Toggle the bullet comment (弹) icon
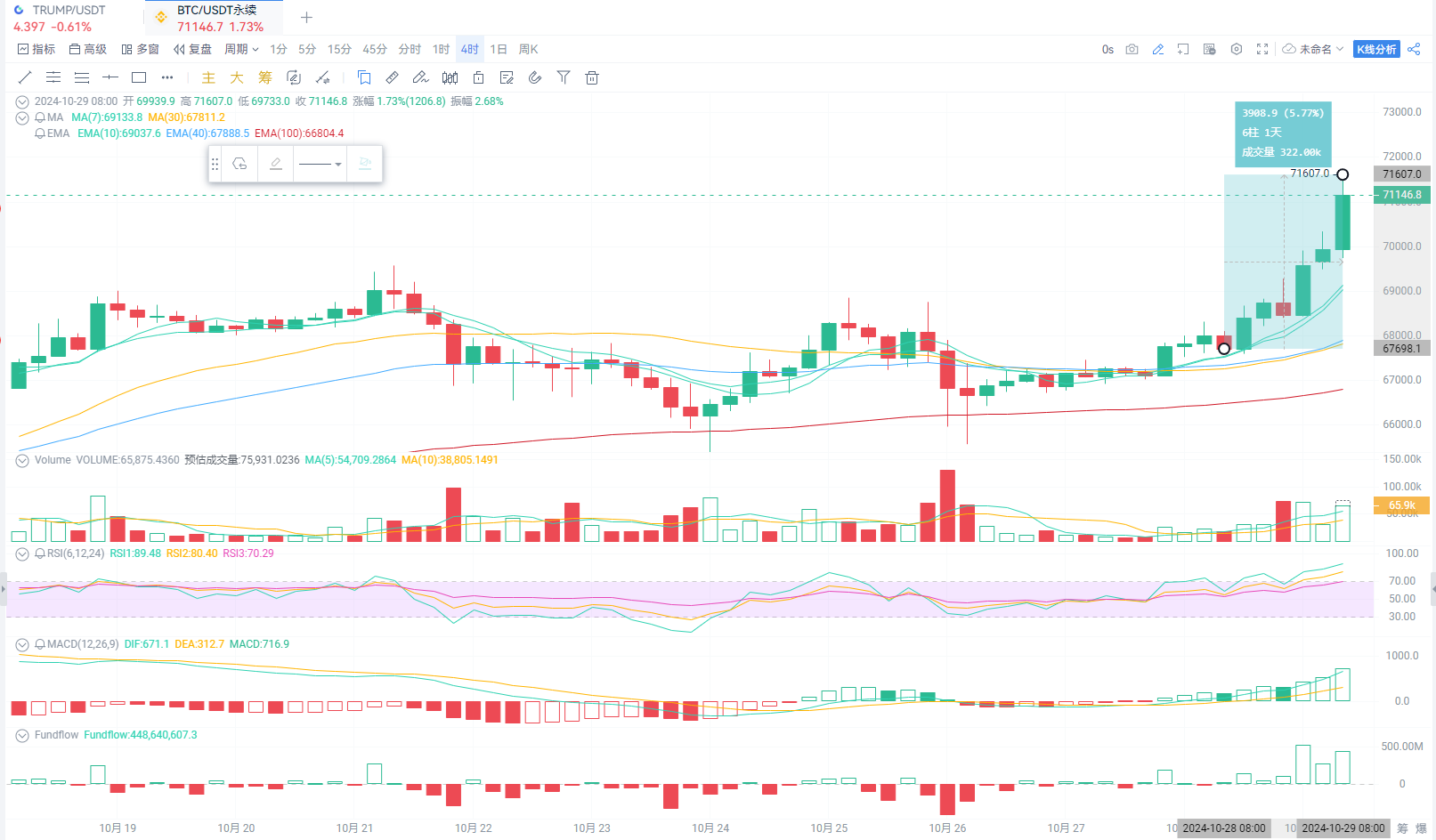The width and height of the screenshot is (1436, 840). point(1209,49)
